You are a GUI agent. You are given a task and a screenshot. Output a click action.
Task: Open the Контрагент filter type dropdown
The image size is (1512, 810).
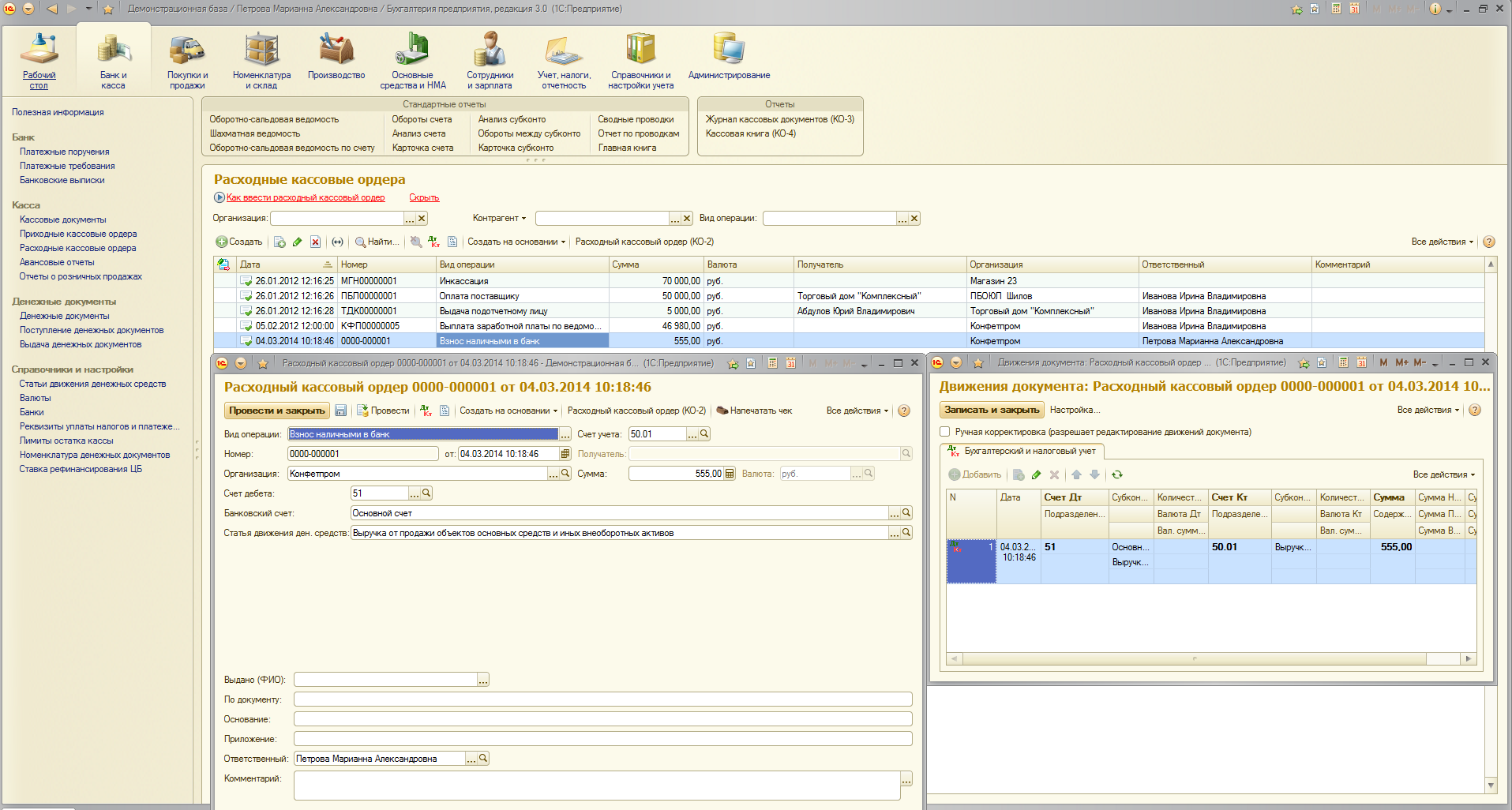point(500,219)
